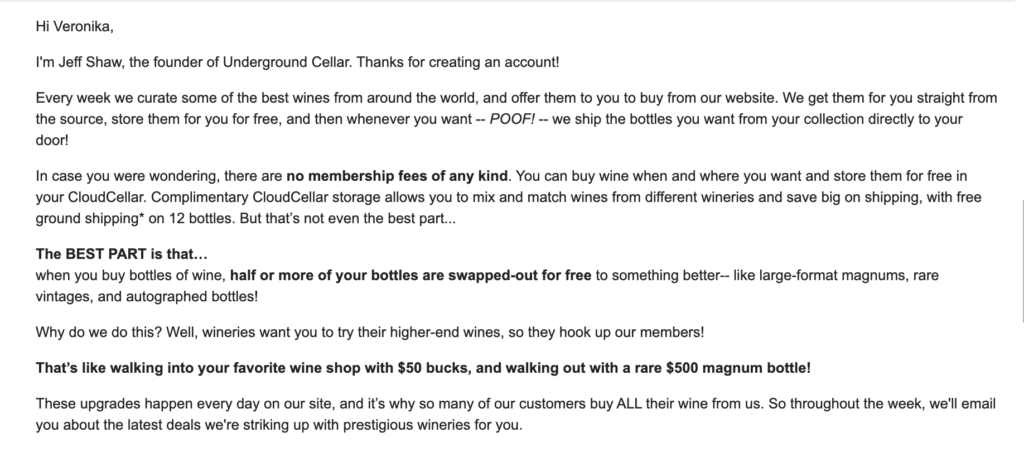Click the italic word 'POOF!'
The width and height of the screenshot is (1024, 452).
tap(513, 119)
